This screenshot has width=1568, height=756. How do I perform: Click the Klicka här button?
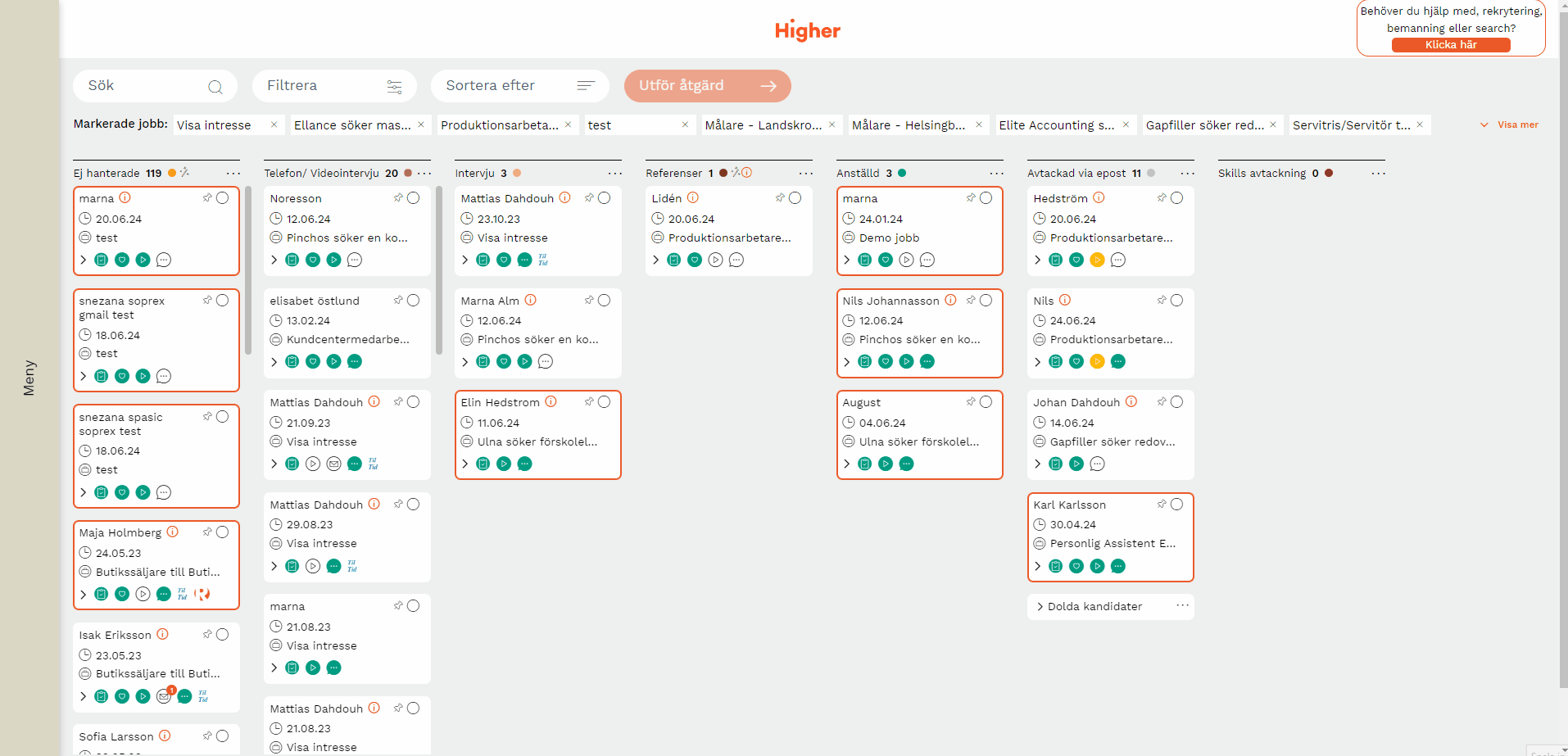tap(1451, 45)
